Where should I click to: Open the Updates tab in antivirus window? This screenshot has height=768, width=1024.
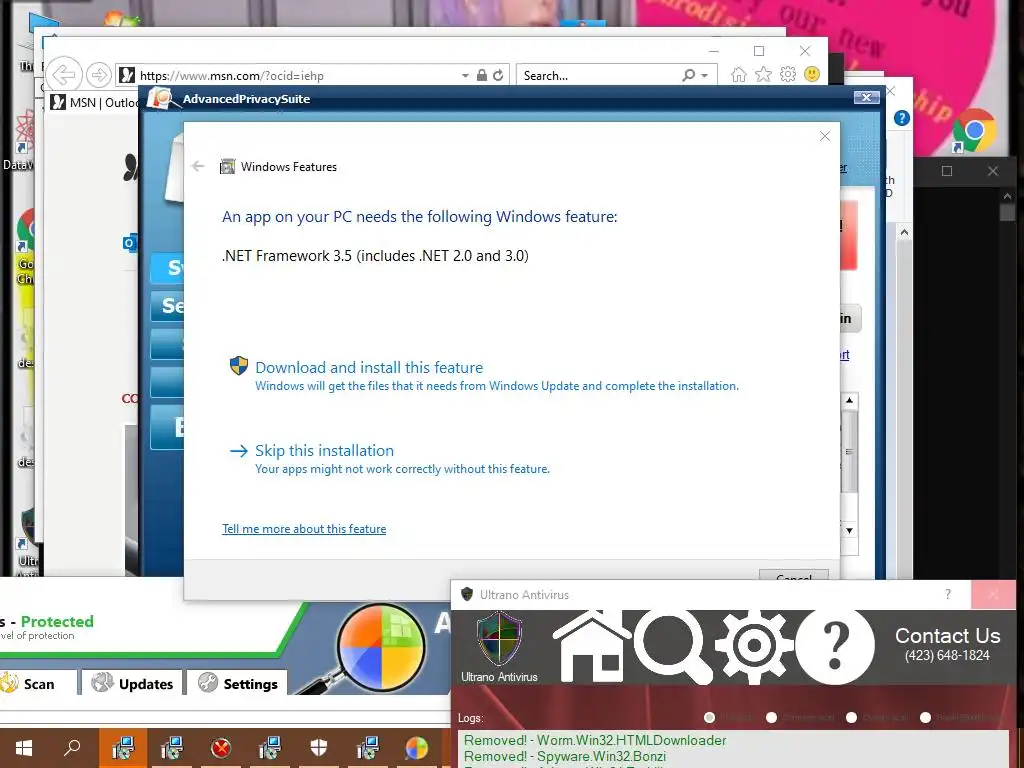pos(133,684)
